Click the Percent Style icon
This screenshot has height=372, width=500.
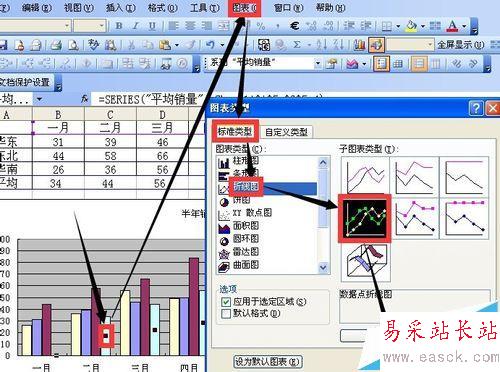pos(260,26)
